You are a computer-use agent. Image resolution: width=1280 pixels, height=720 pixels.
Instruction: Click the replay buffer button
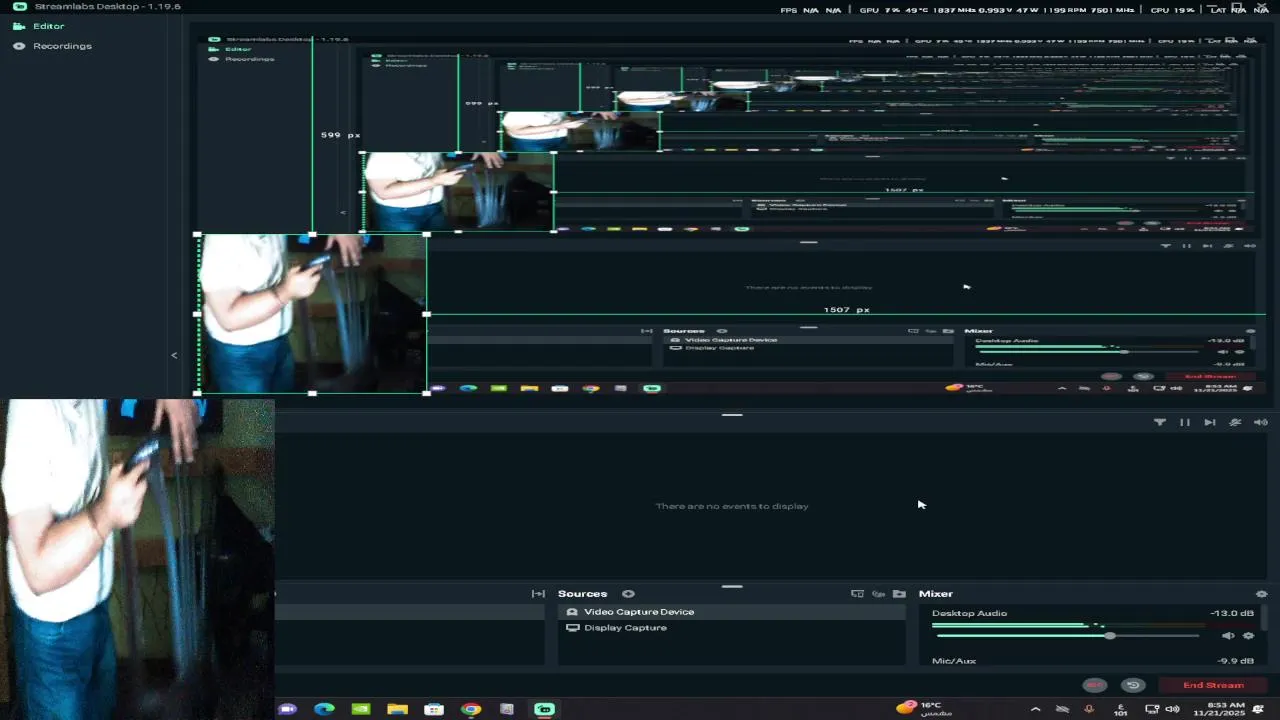coord(1133,685)
